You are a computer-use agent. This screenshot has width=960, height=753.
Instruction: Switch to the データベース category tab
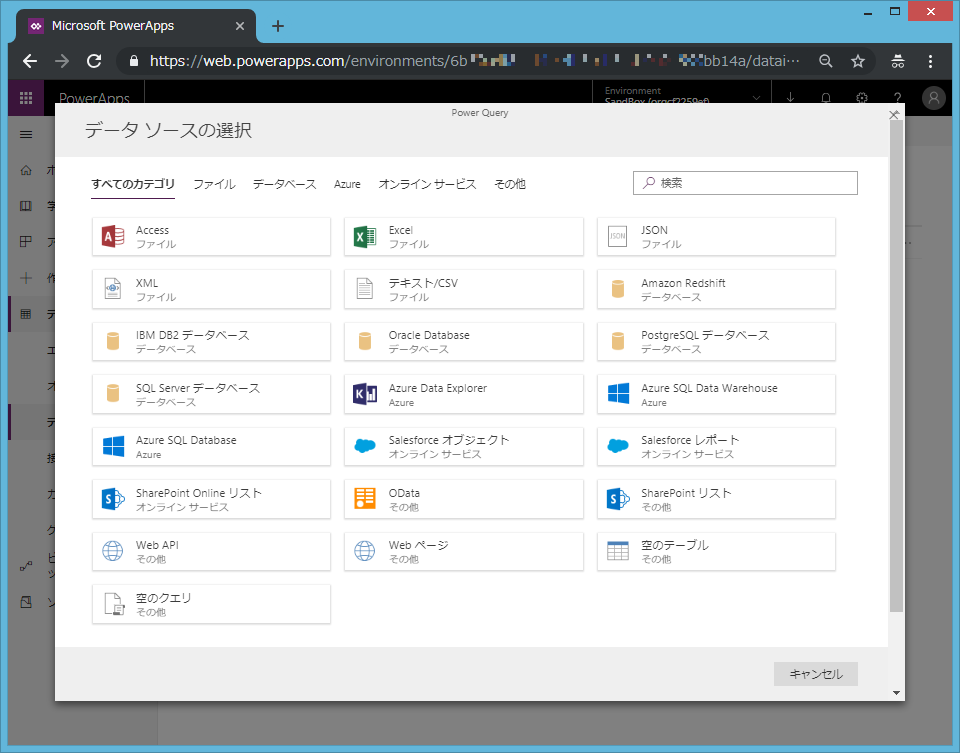[x=285, y=184]
